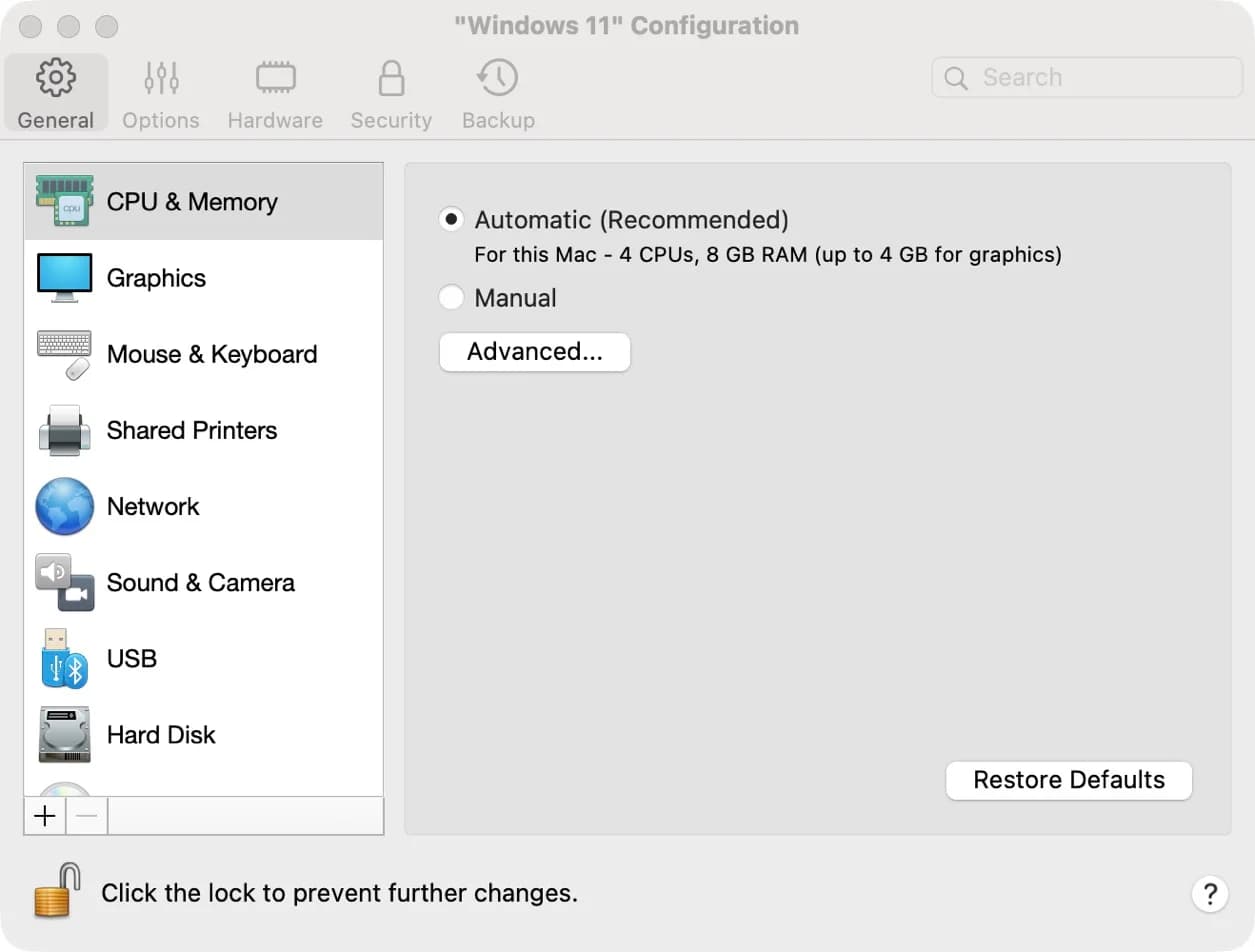Click the Backup tab label

498,120
